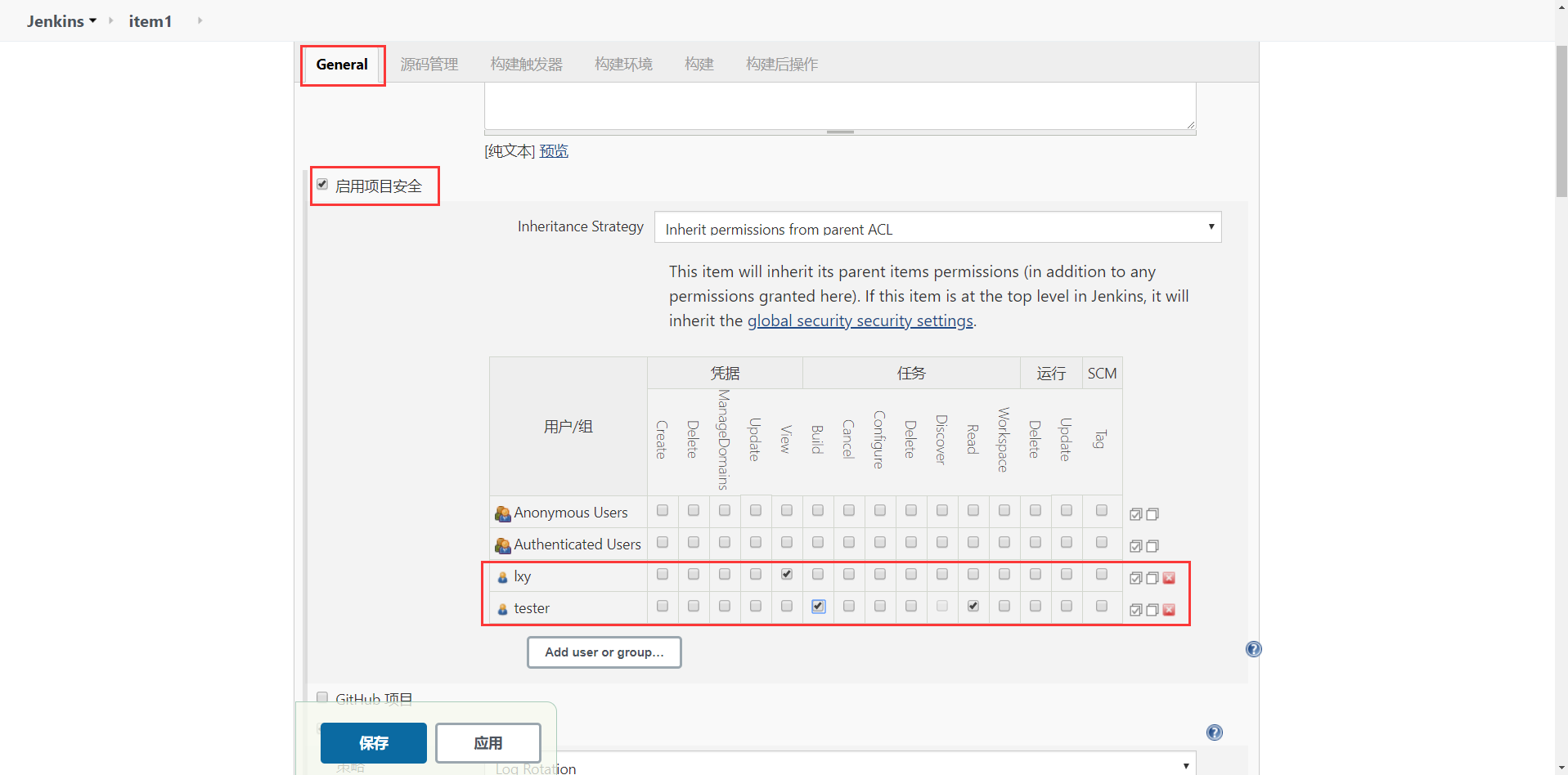Remove user lxy with red X icon

click(1169, 578)
